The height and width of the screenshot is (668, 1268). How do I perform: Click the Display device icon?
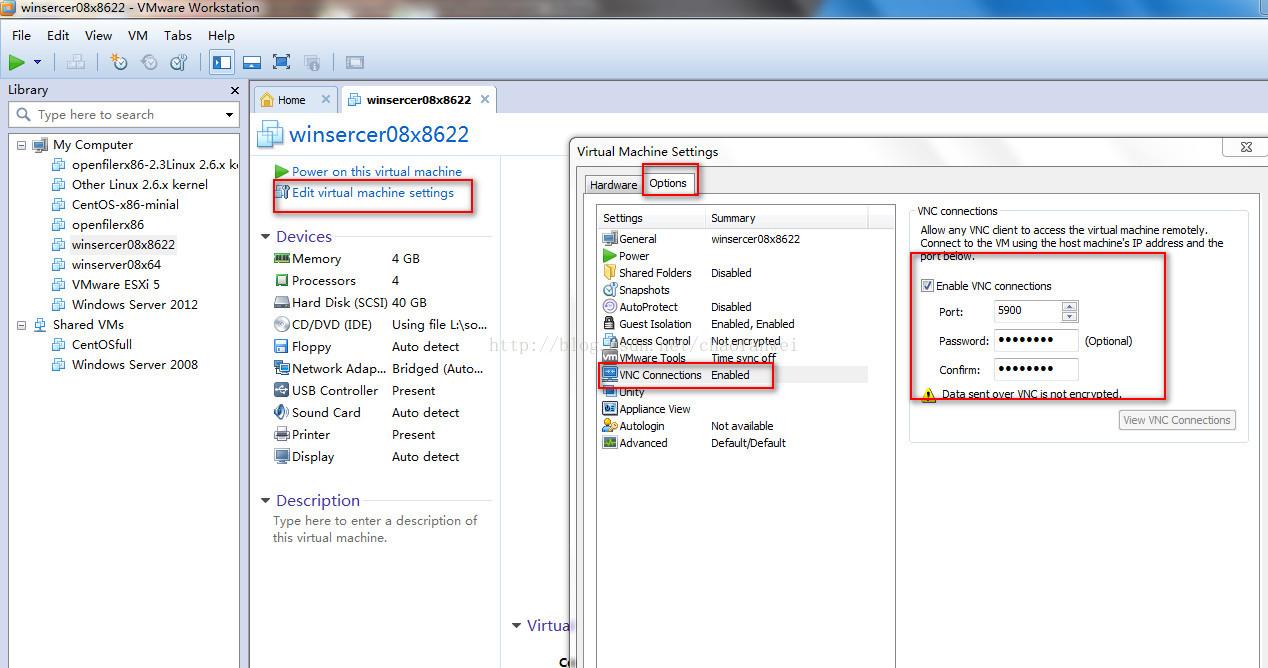pyautogui.click(x=281, y=456)
